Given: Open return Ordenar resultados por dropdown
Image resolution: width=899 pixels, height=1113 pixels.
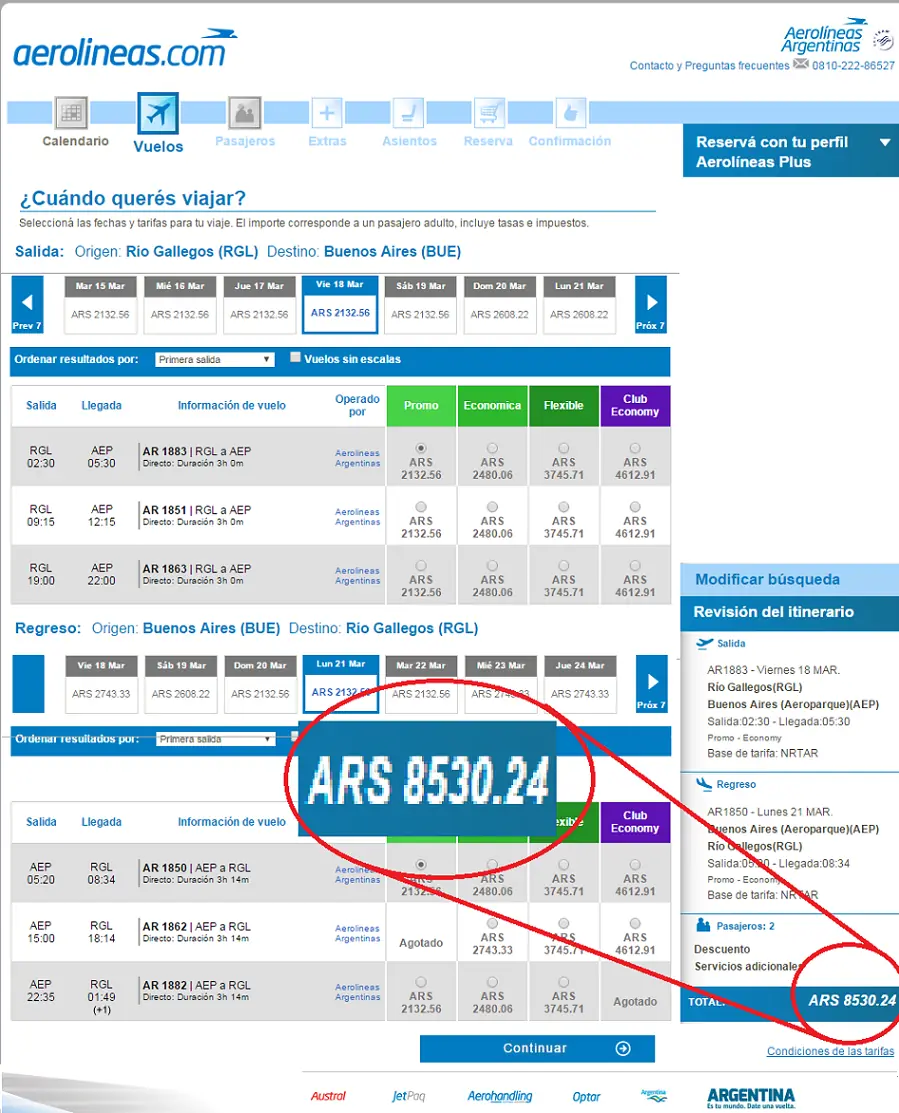Looking at the screenshot, I should tap(215, 739).
